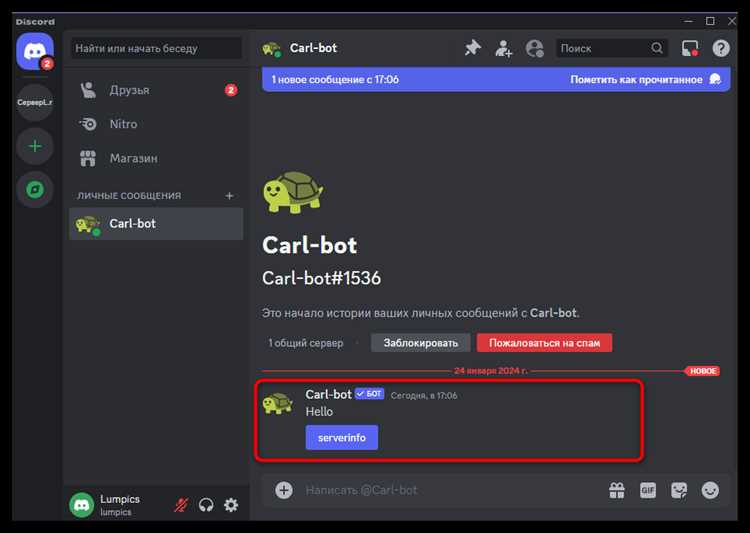Create a new DM with plus icon

(230, 196)
